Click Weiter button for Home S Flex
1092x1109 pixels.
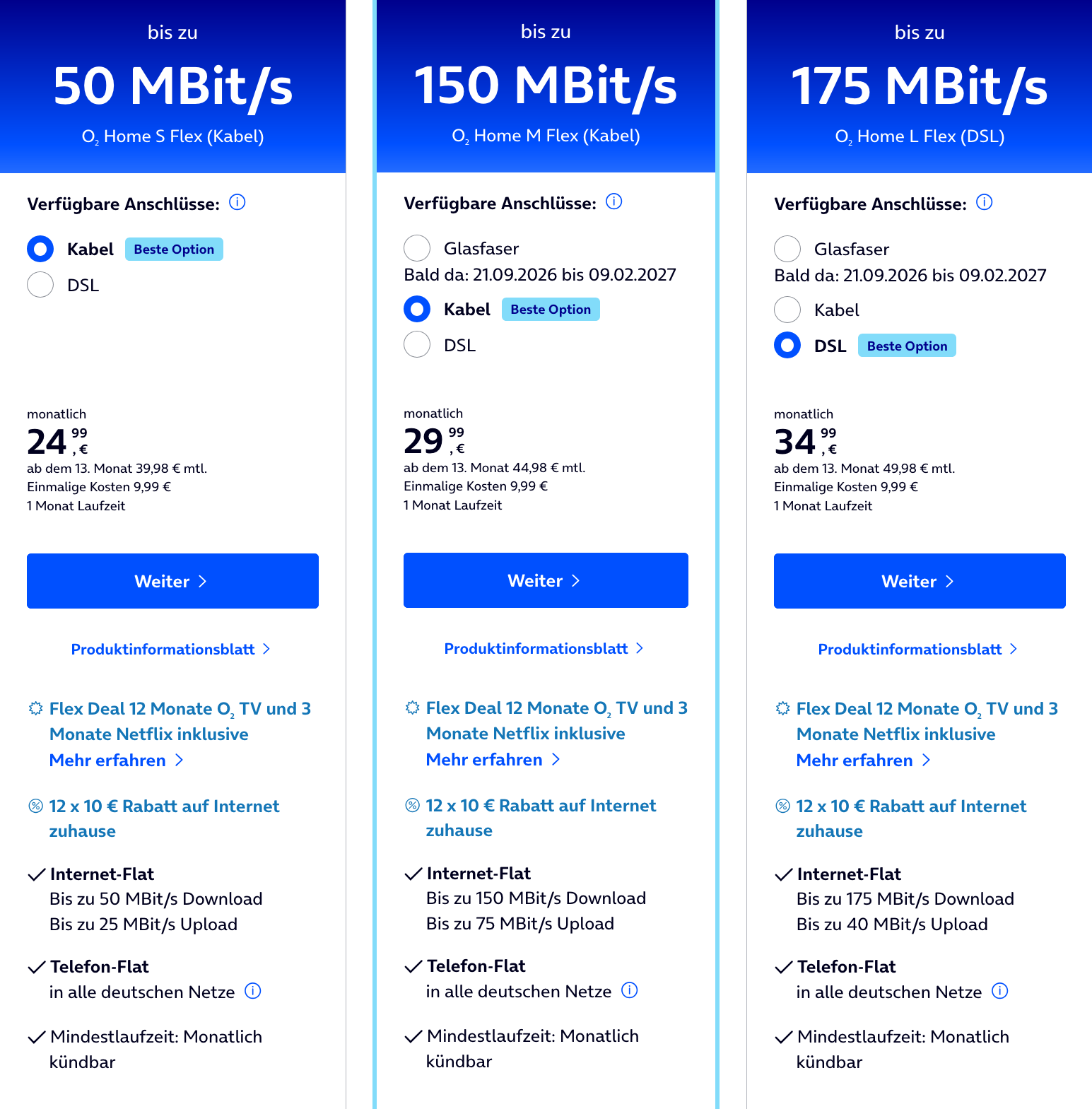[x=172, y=581]
